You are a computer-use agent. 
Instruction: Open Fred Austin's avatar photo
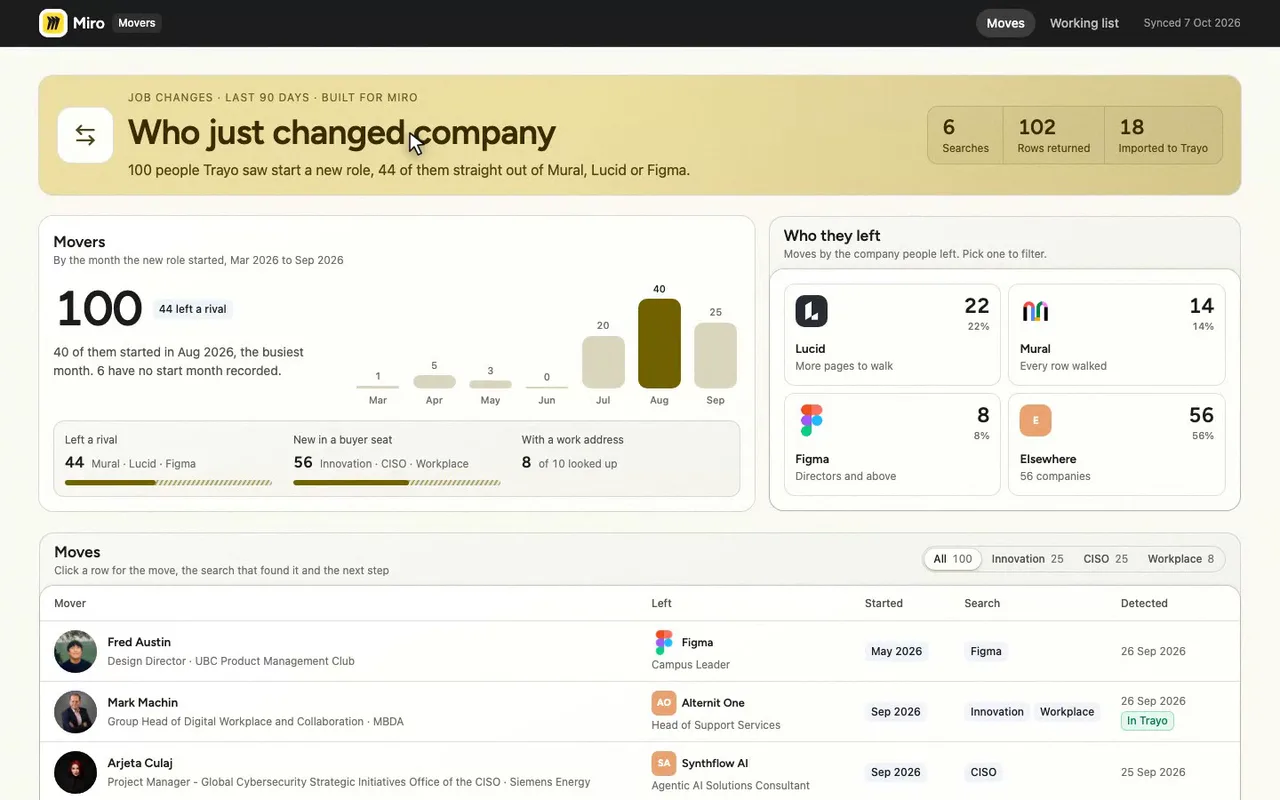point(76,651)
